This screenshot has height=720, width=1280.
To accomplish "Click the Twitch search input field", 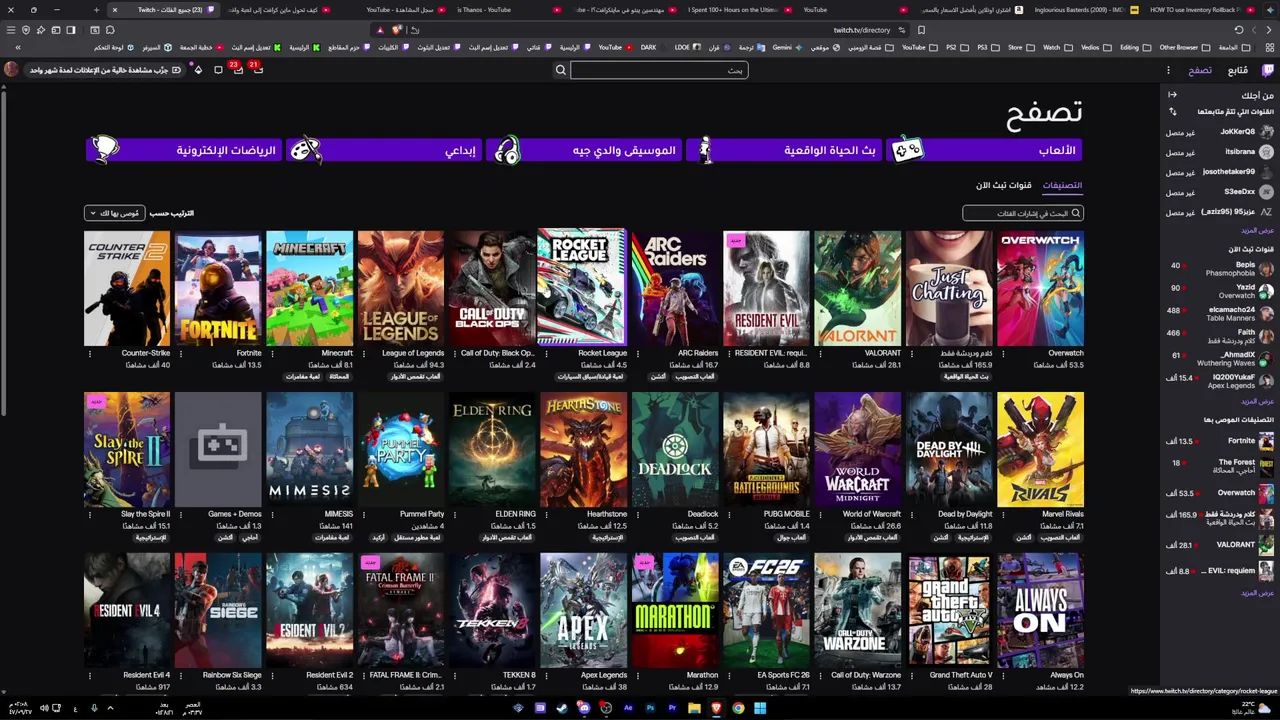I will 660,70.
